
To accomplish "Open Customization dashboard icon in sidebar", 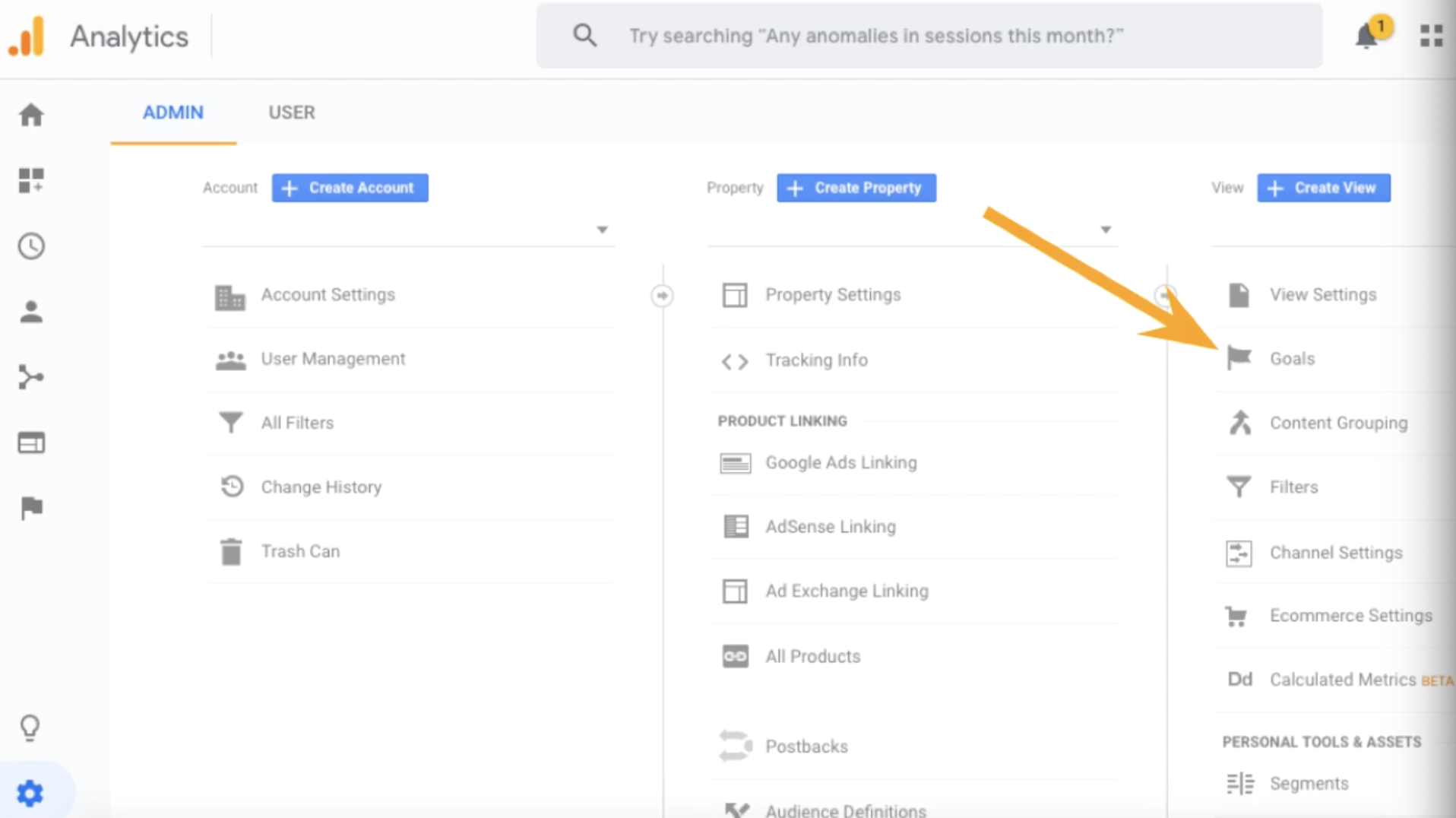I will 31,181.
